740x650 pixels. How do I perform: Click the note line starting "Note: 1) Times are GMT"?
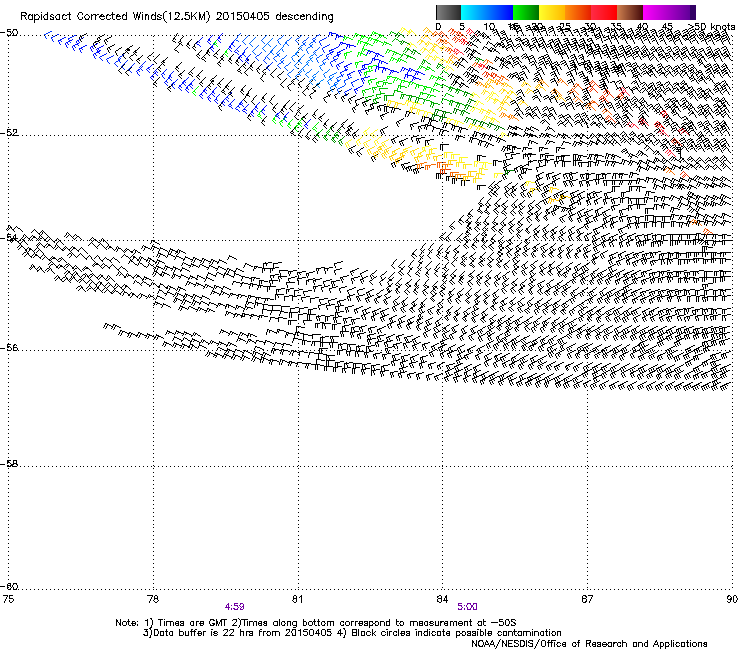[316, 623]
